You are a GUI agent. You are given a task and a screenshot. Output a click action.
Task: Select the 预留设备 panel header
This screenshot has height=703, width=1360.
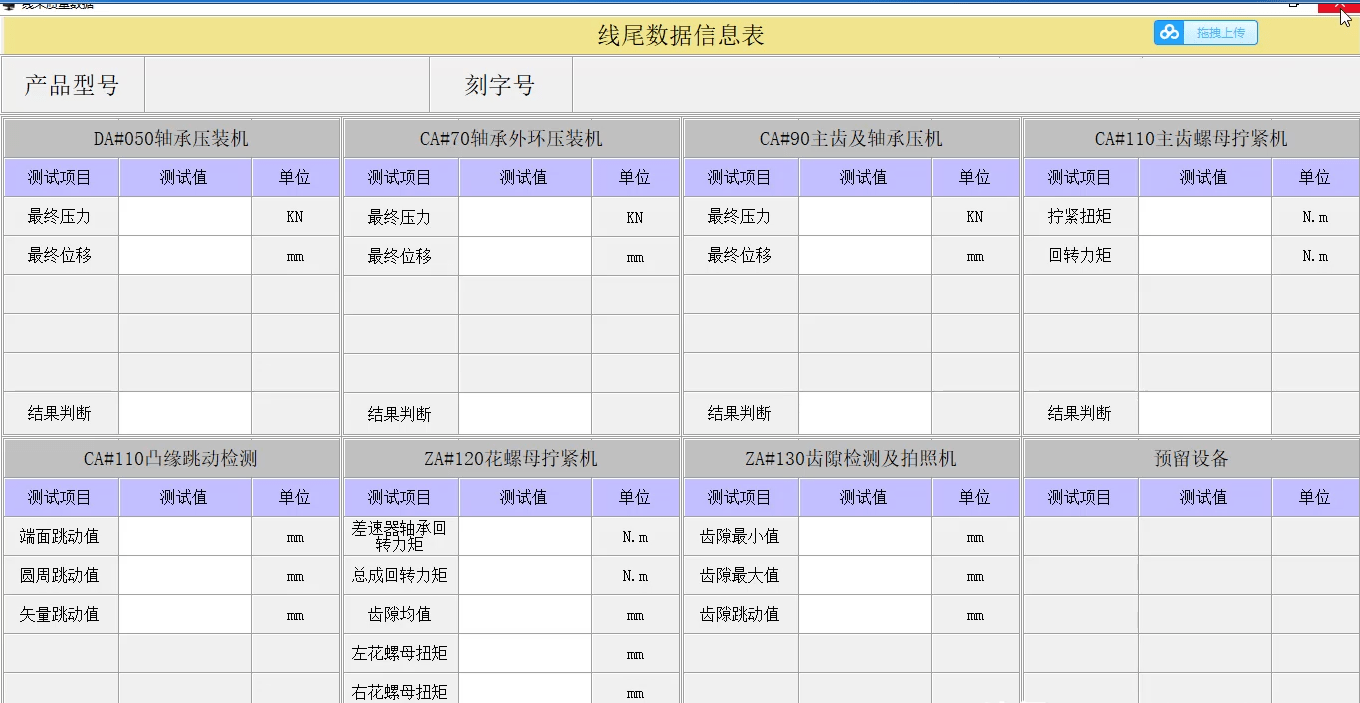(x=1191, y=459)
